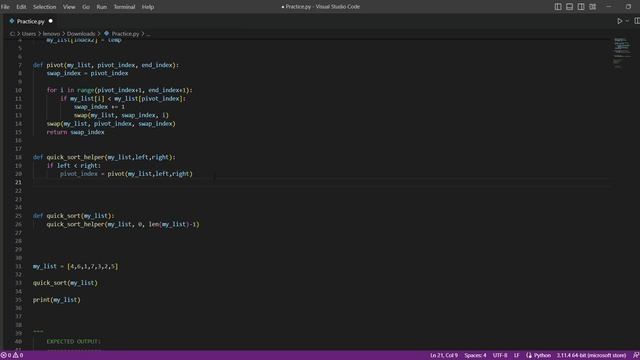Open the Selection menu
Image resolution: width=640 pixels, height=360 pixels.
(44, 7)
